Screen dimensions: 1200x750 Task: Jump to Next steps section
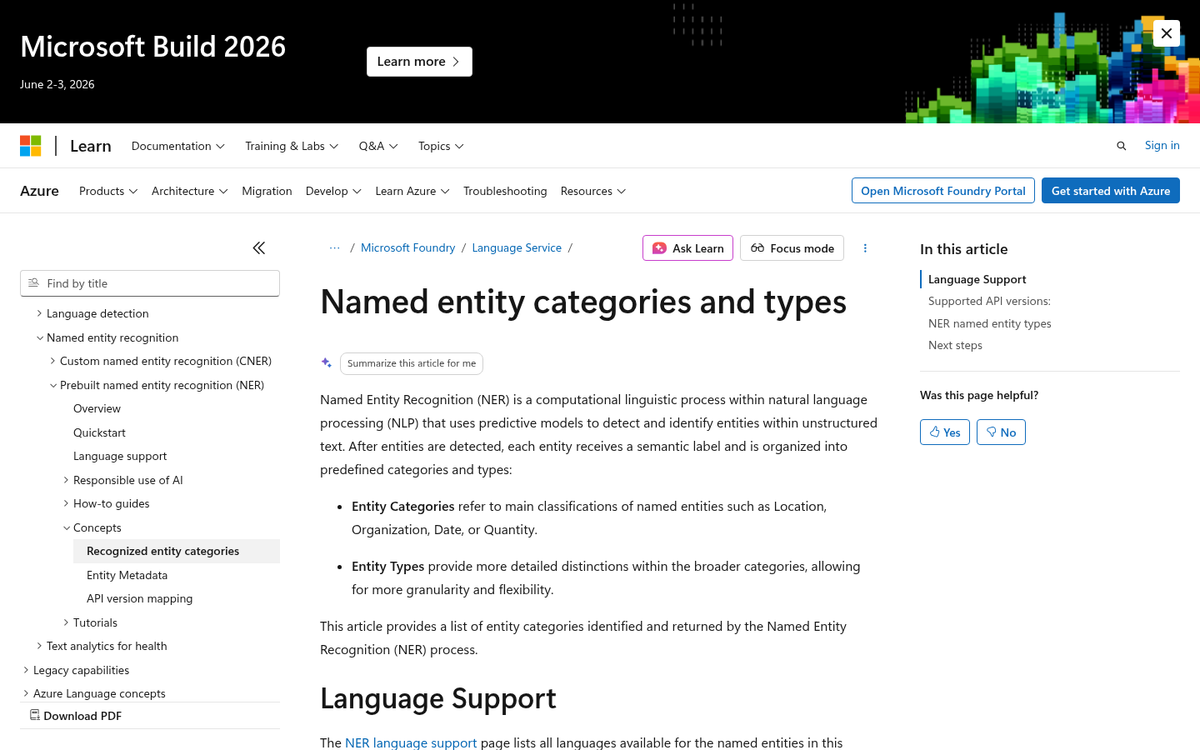coord(955,345)
